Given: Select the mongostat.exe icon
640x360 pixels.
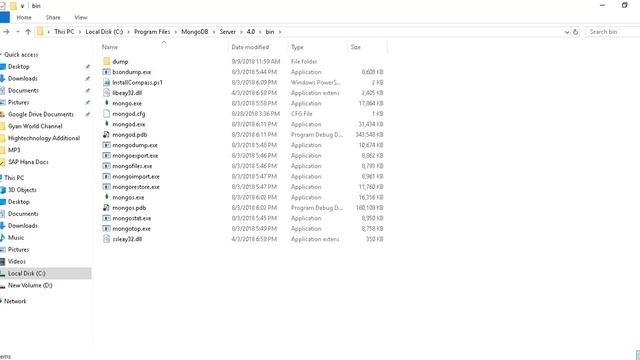Looking at the screenshot, I should (x=107, y=218).
